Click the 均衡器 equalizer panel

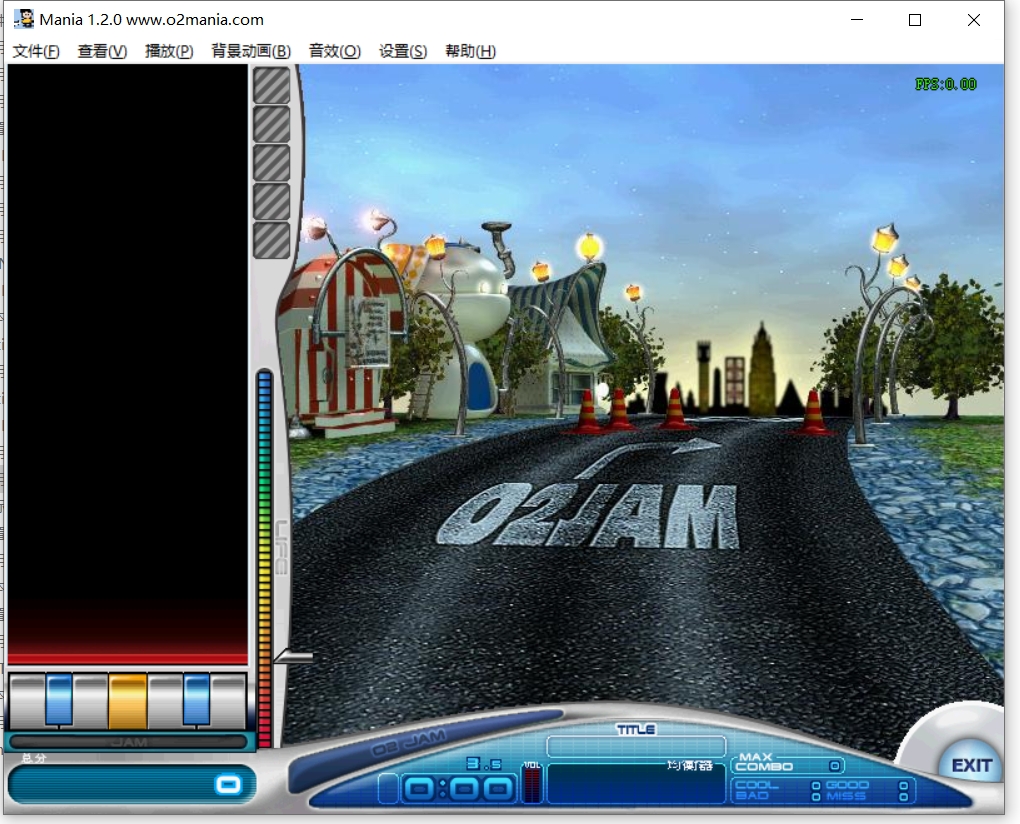(x=636, y=783)
